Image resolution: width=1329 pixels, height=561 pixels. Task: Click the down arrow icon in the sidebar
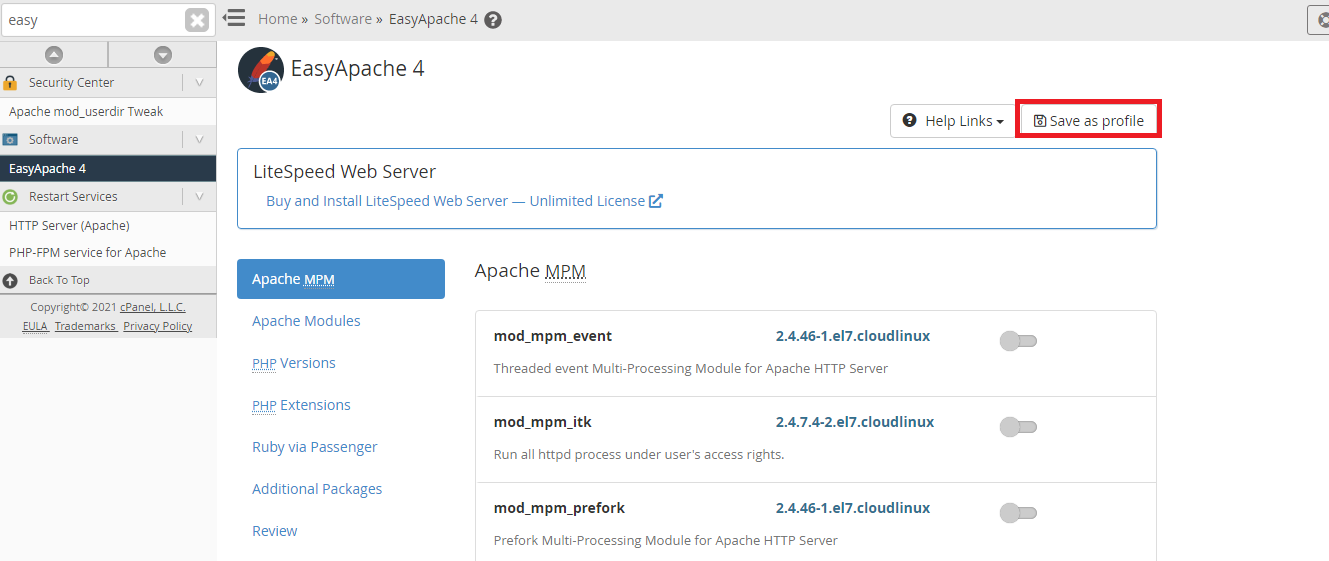click(163, 55)
